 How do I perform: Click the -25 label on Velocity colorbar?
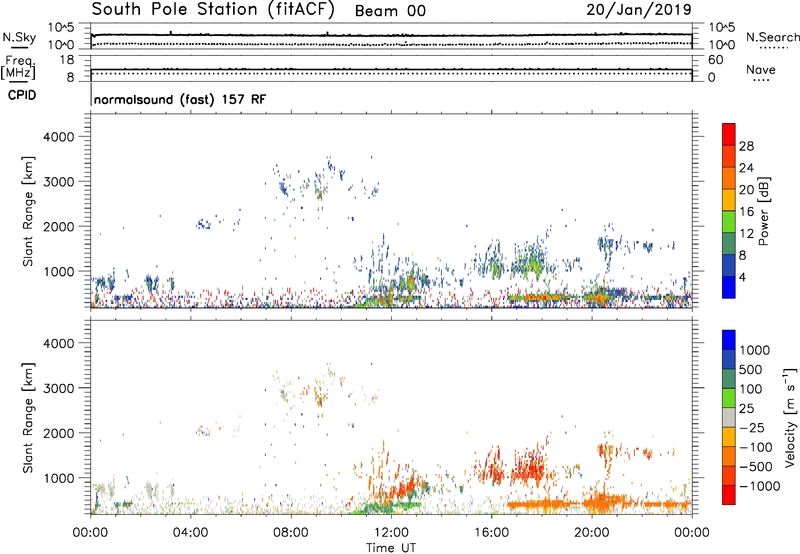pos(752,428)
